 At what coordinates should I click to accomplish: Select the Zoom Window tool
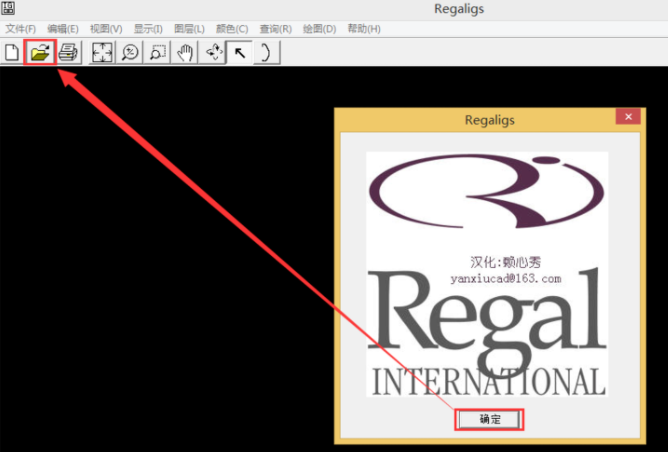(x=157, y=52)
